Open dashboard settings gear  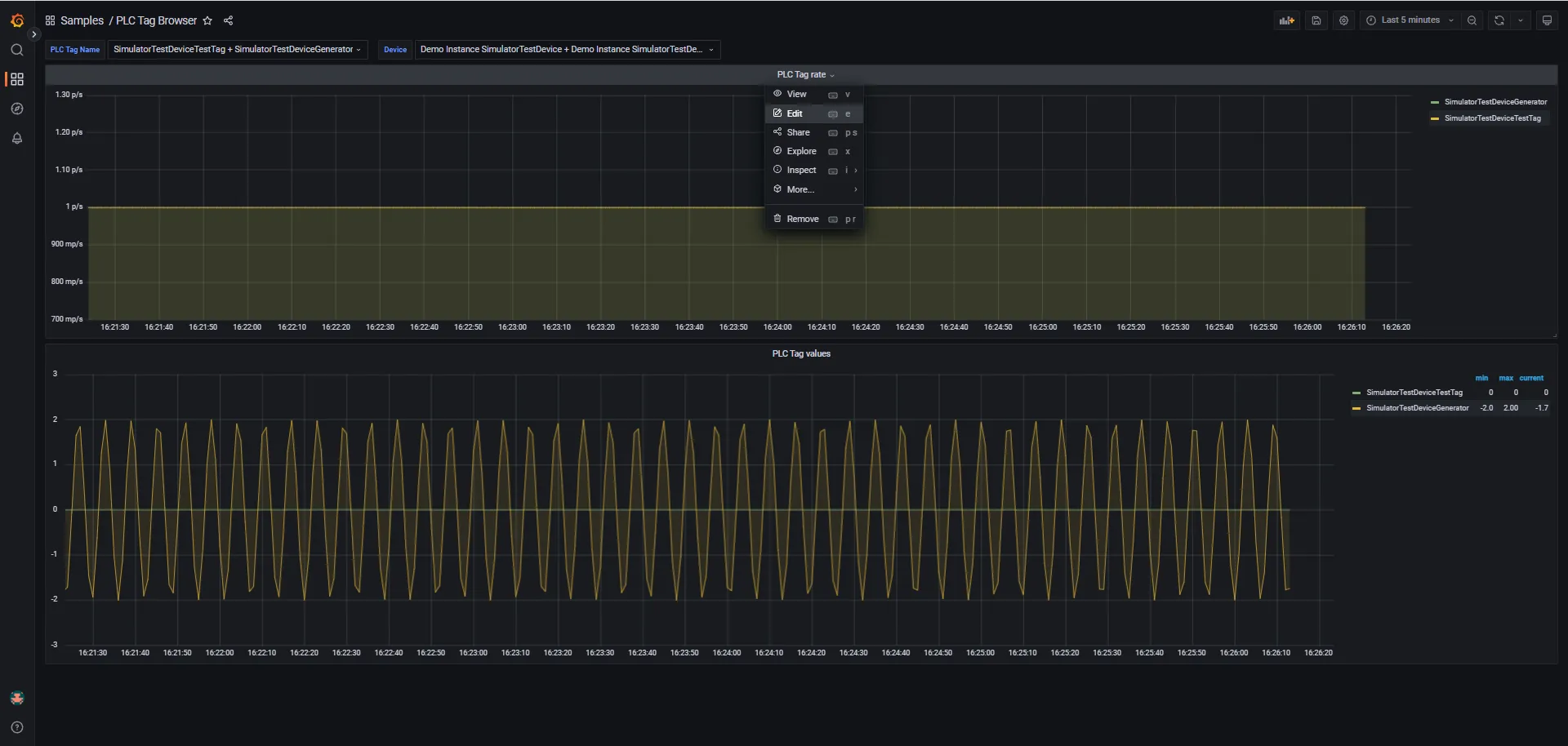click(1343, 20)
